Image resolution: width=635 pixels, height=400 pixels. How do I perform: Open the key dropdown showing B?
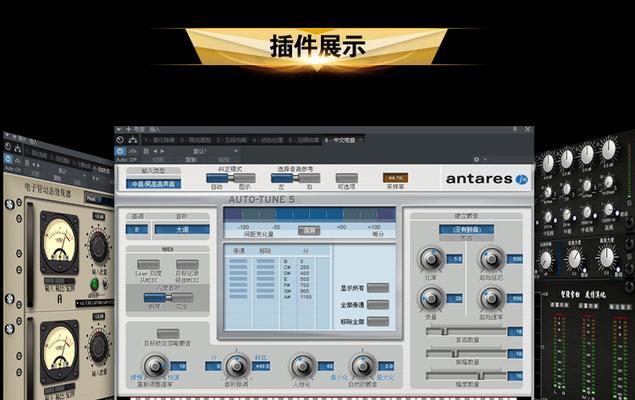point(137,230)
